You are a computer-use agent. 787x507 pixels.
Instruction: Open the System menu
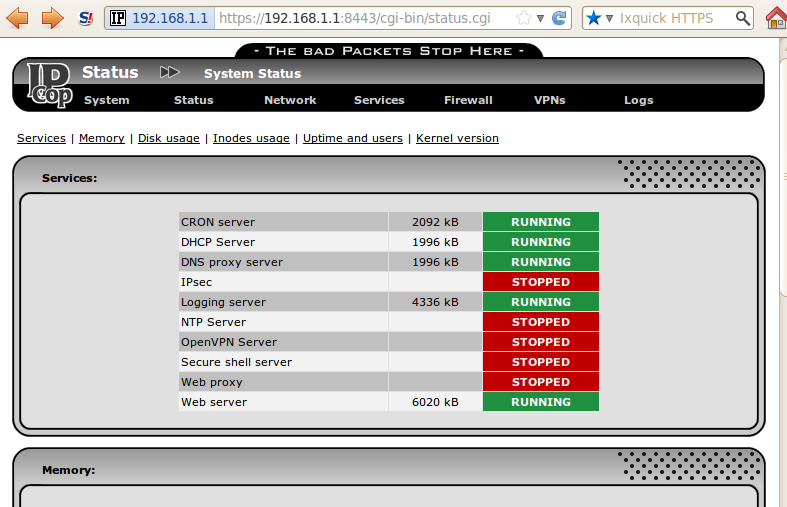point(106,100)
